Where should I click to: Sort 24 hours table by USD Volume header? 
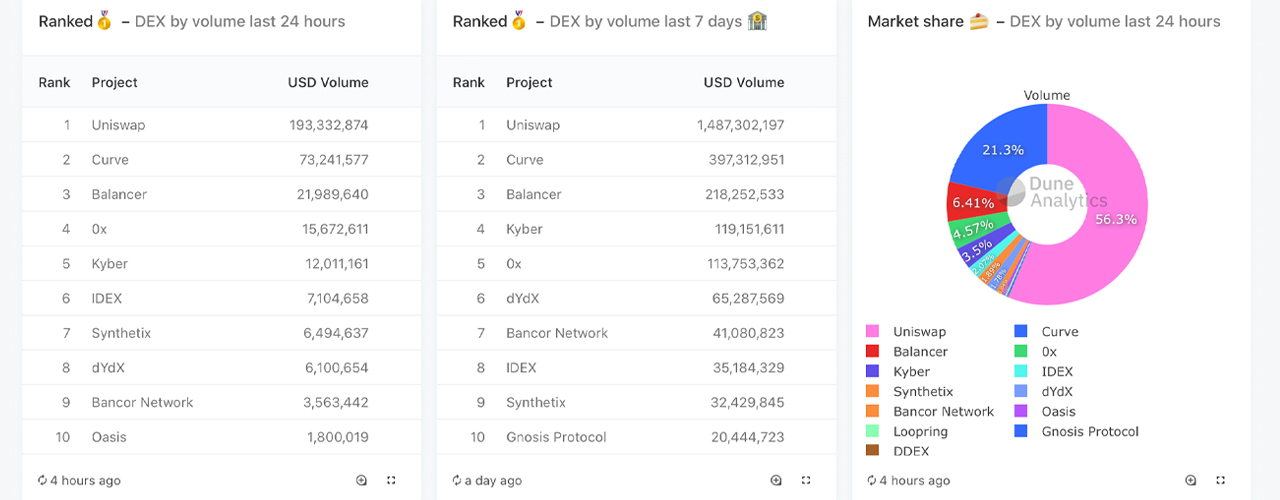point(328,82)
